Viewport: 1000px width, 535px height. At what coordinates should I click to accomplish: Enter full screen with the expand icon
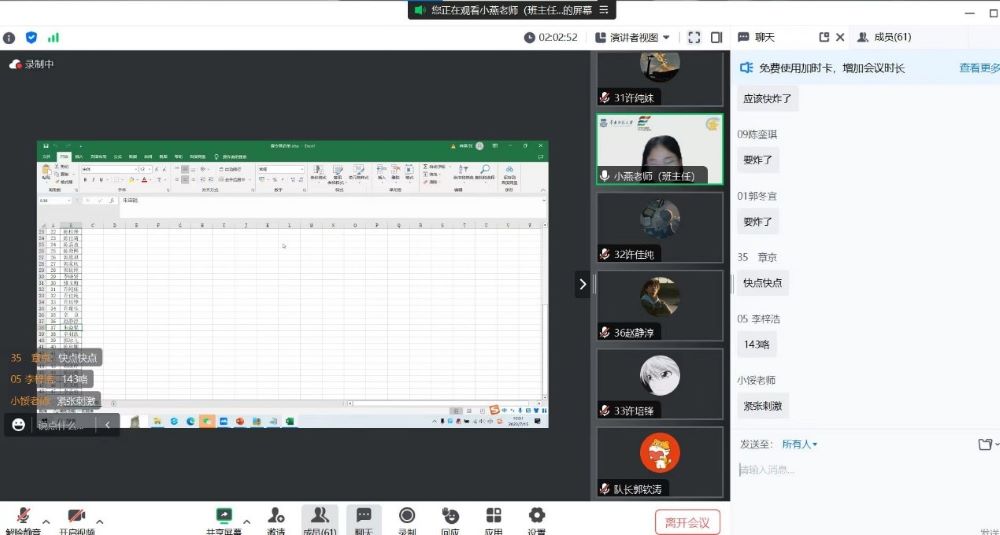click(x=694, y=37)
